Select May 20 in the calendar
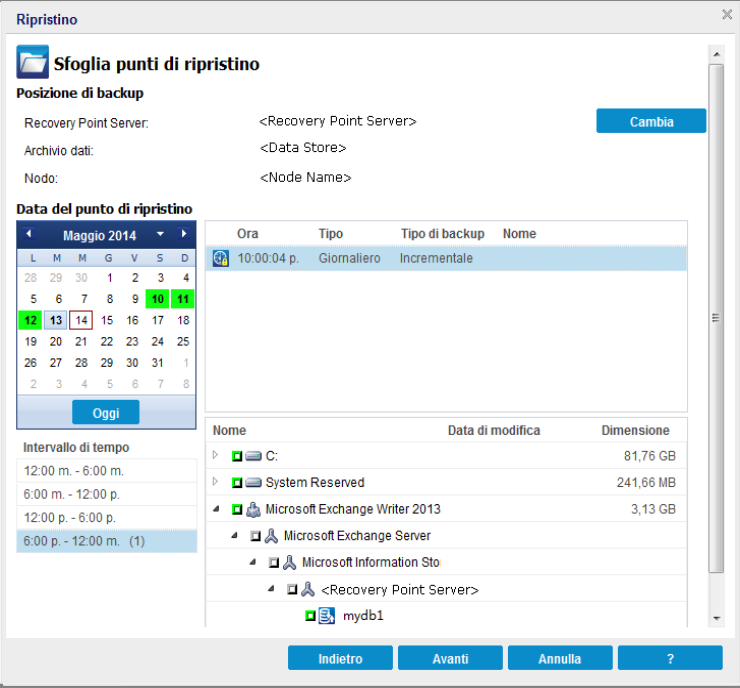 pyautogui.click(x=56, y=342)
